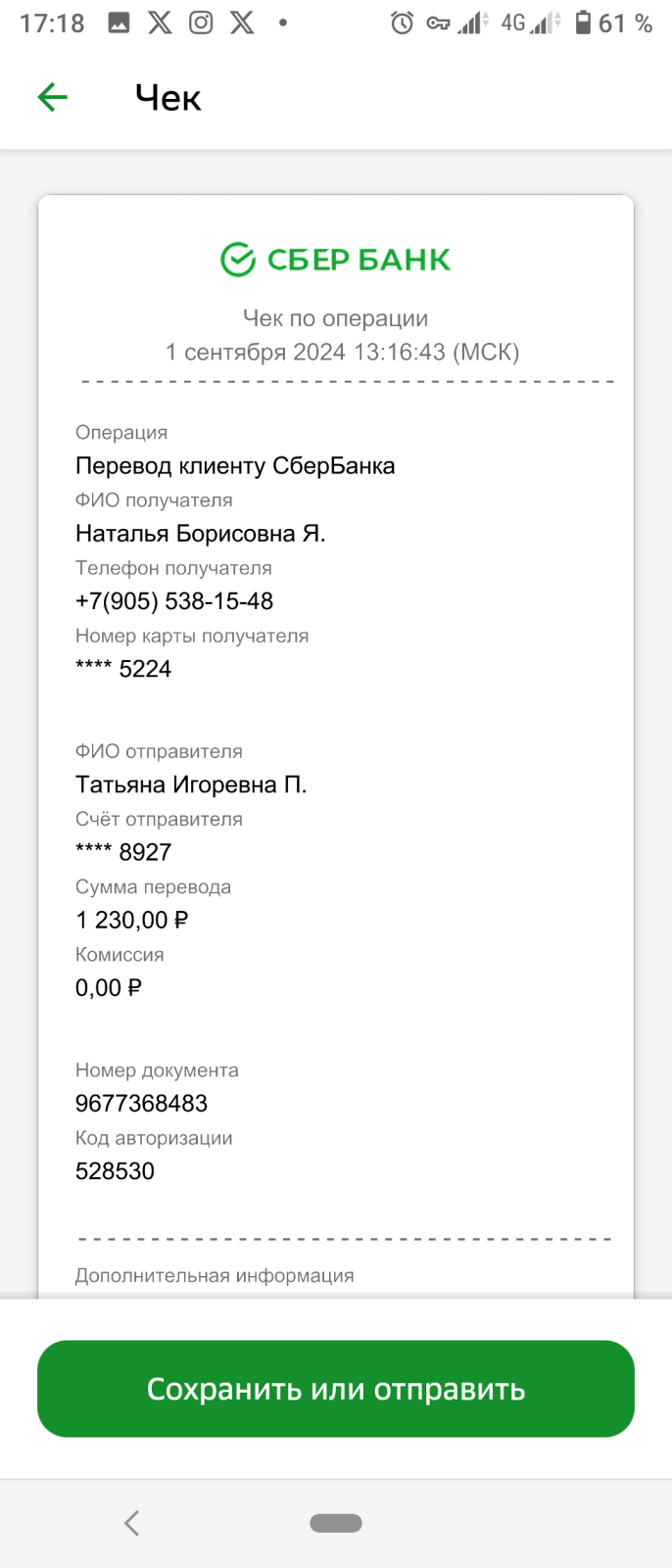This screenshot has height=1568, width=672.
Task: Tap the Дополнительная информация section label
Action: pyautogui.click(x=215, y=1275)
